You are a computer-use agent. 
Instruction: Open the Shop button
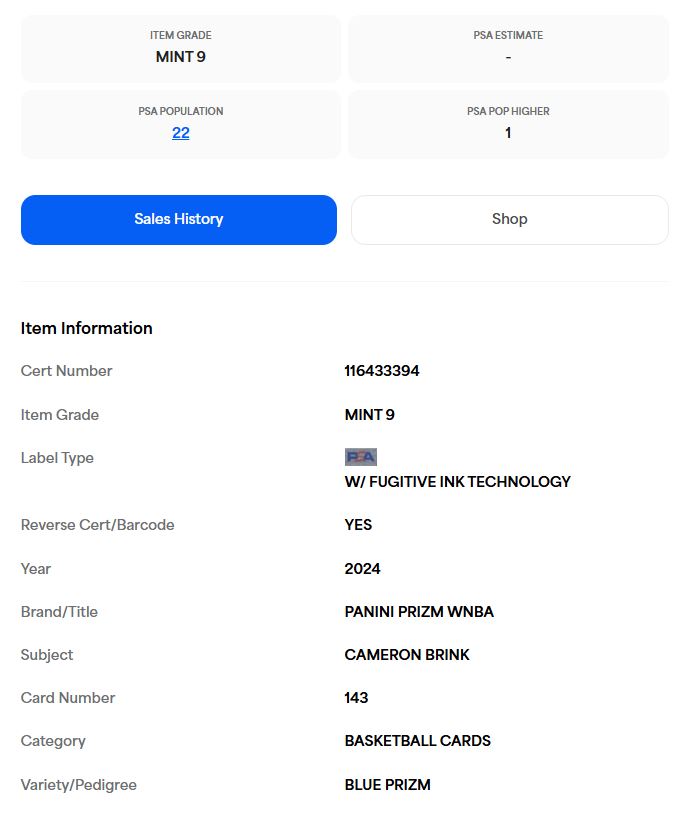(510, 220)
